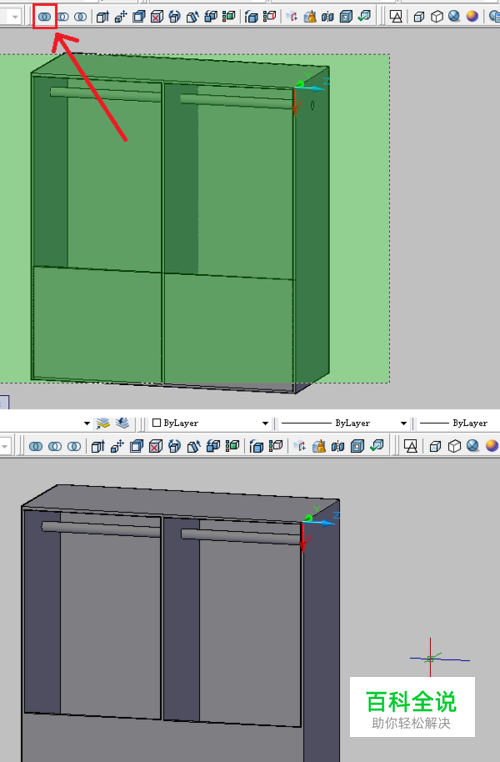Select Clean tool in lower toolbar
Viewport: 500px width, 762px height.
point(319,446)
